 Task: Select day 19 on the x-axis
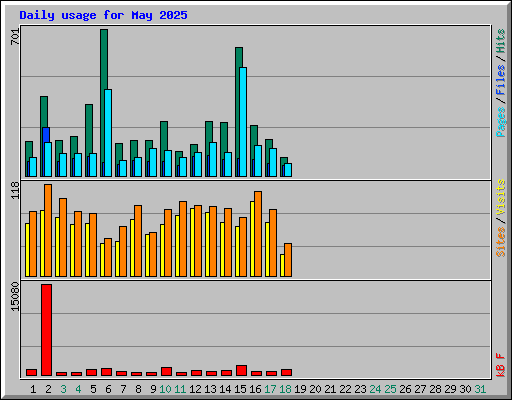(x=300, y=389)
